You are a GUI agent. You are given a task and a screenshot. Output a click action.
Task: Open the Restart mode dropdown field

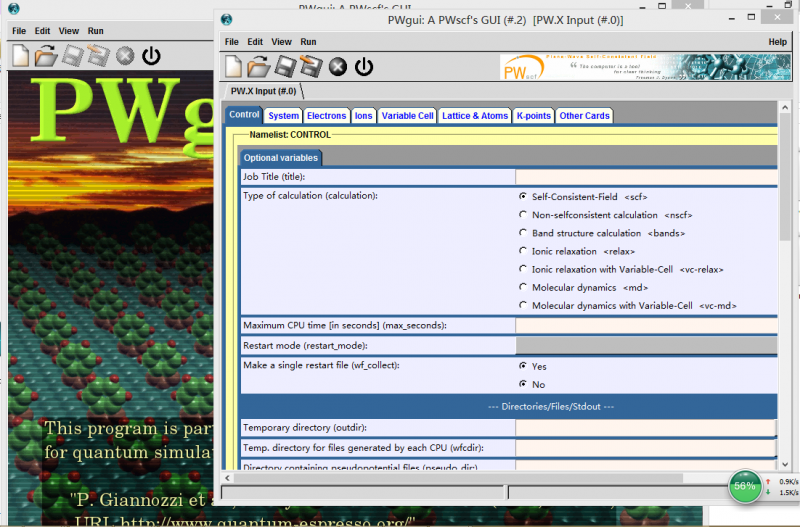(x=646, y=345)
